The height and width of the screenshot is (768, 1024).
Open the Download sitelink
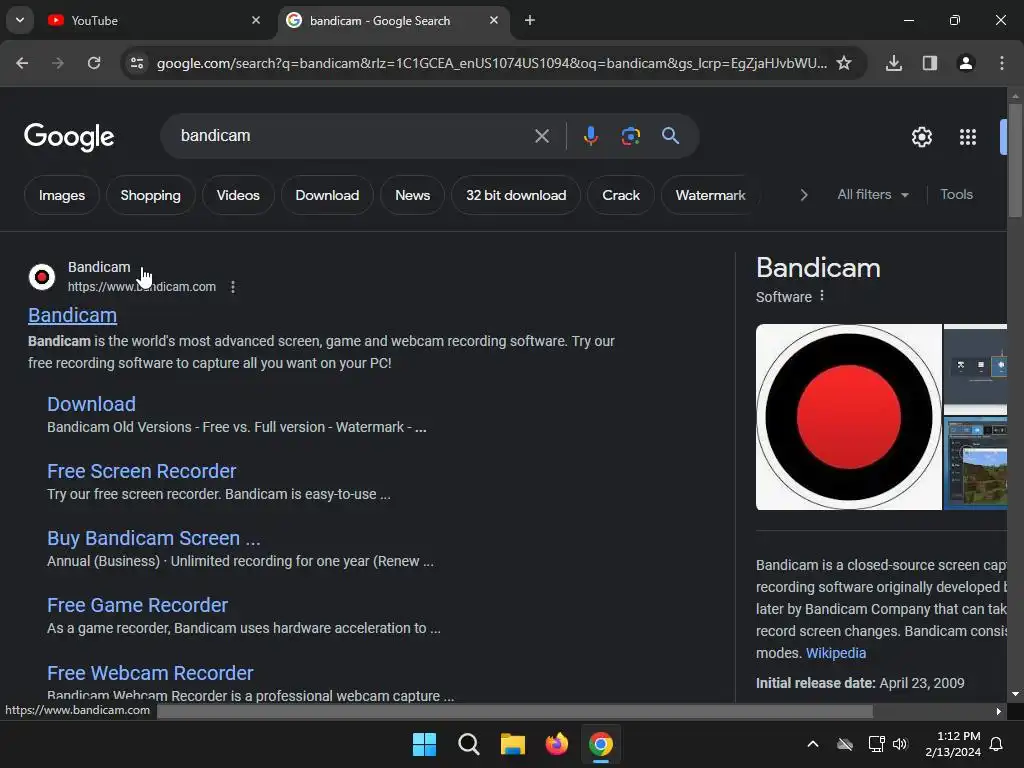pos(91,404)
